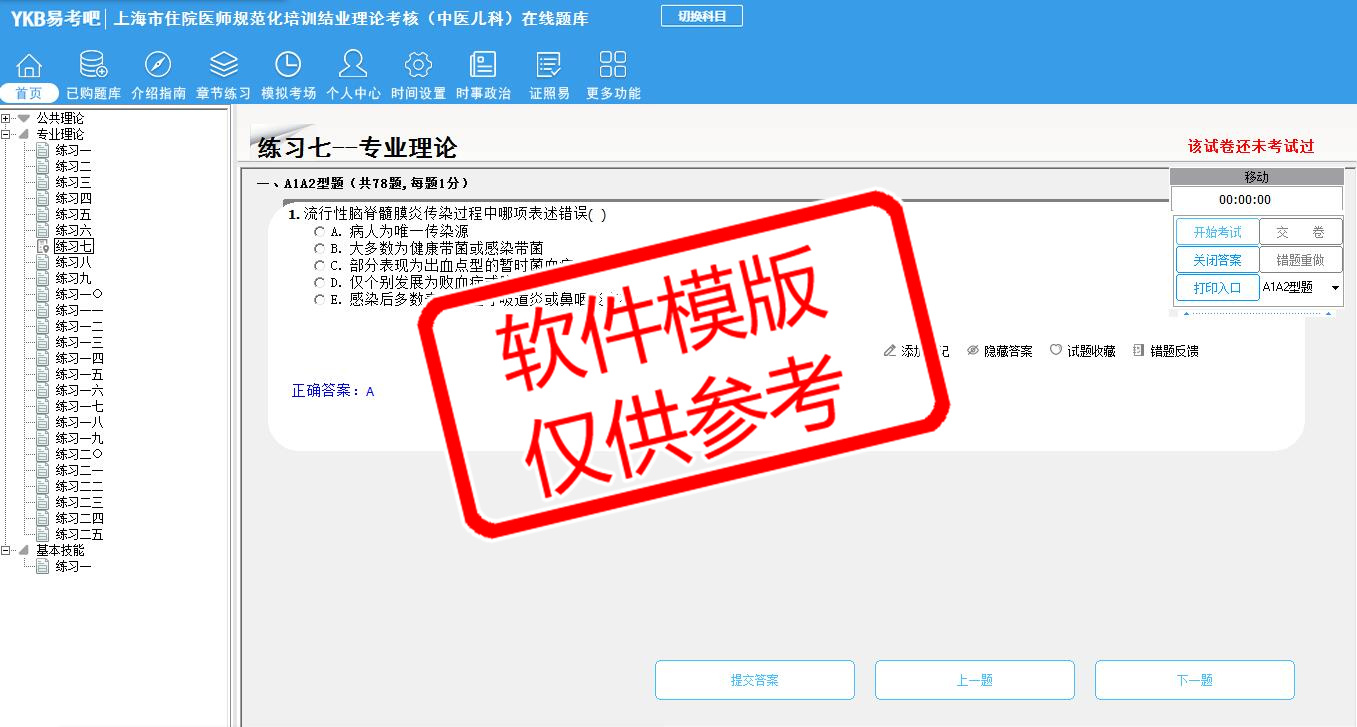This screenshot has width=1357, height=727.
Task: Click the 首页 home icon
Action: 29,66
